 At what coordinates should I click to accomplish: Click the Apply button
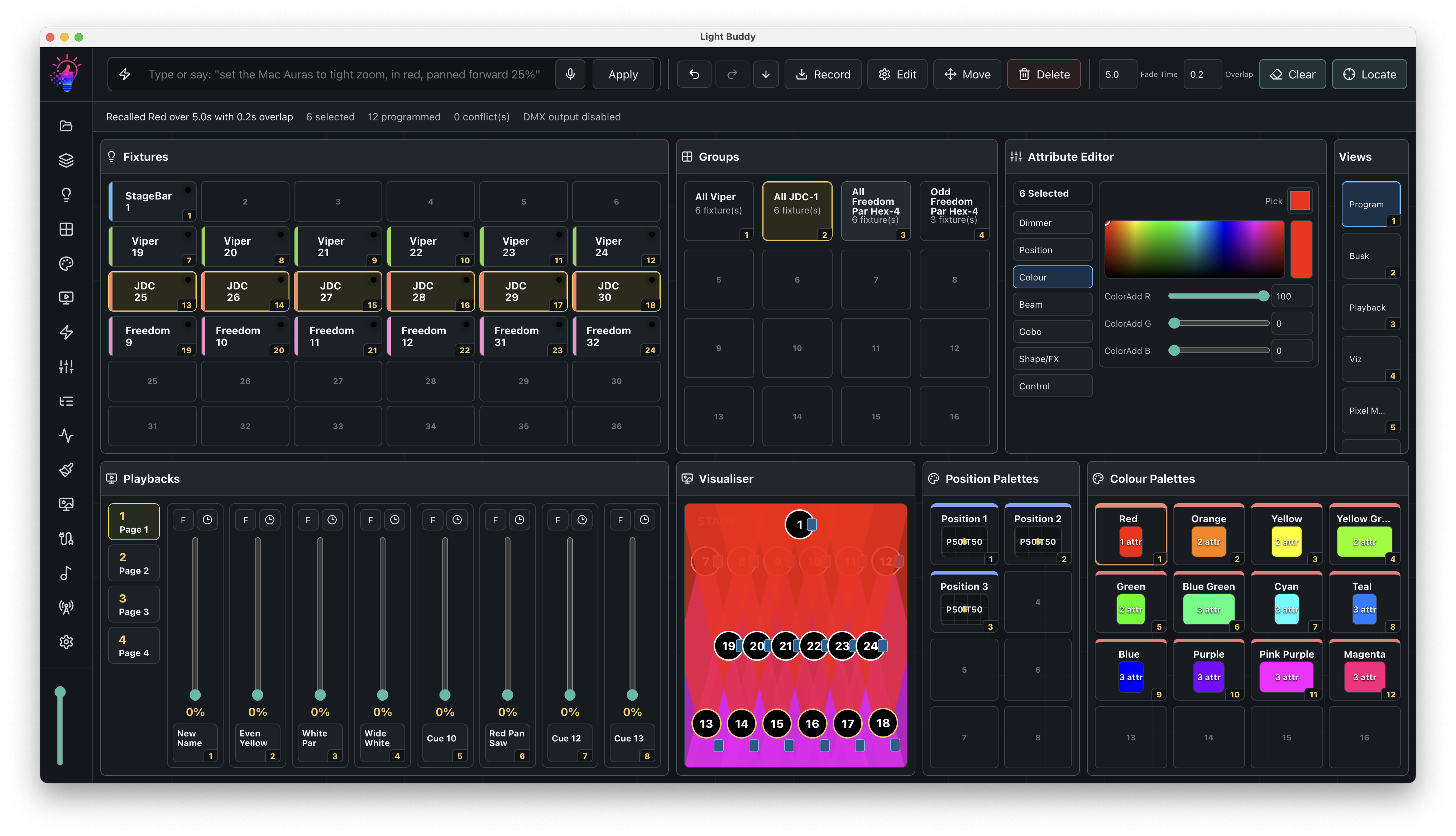pos(623,74)
